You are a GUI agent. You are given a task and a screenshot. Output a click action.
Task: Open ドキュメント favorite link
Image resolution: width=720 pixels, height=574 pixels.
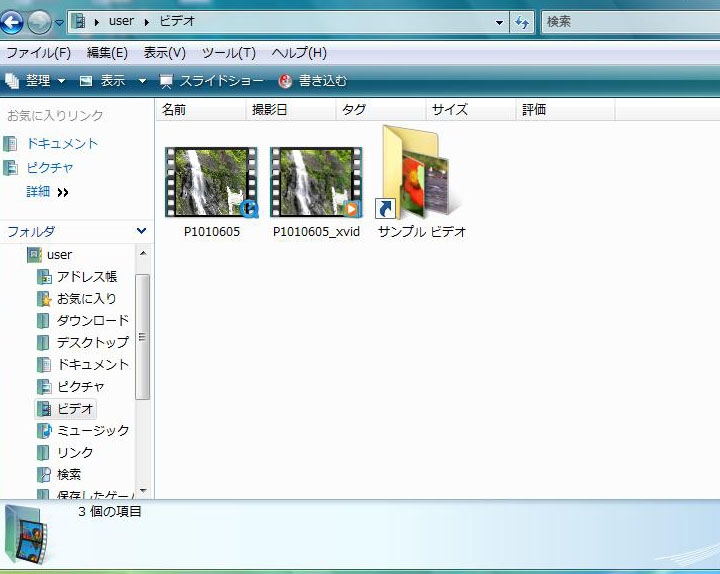tap(62, 144)
